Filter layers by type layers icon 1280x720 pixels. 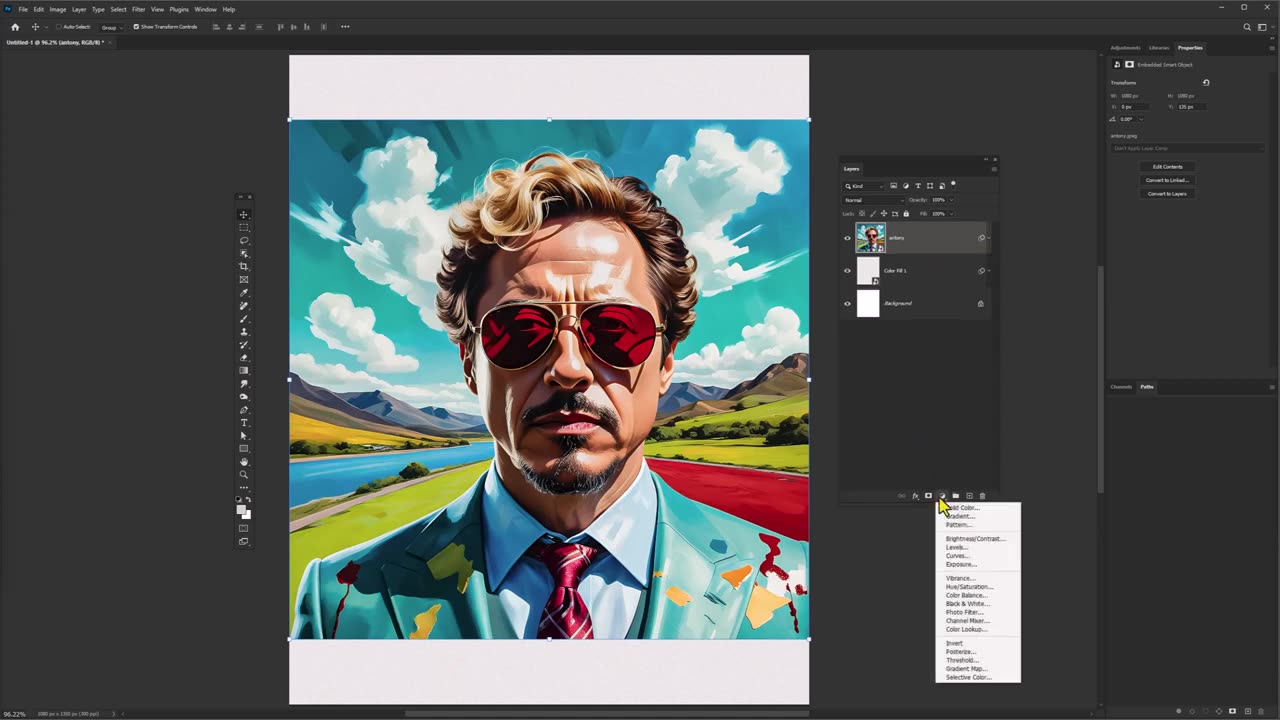918,186
